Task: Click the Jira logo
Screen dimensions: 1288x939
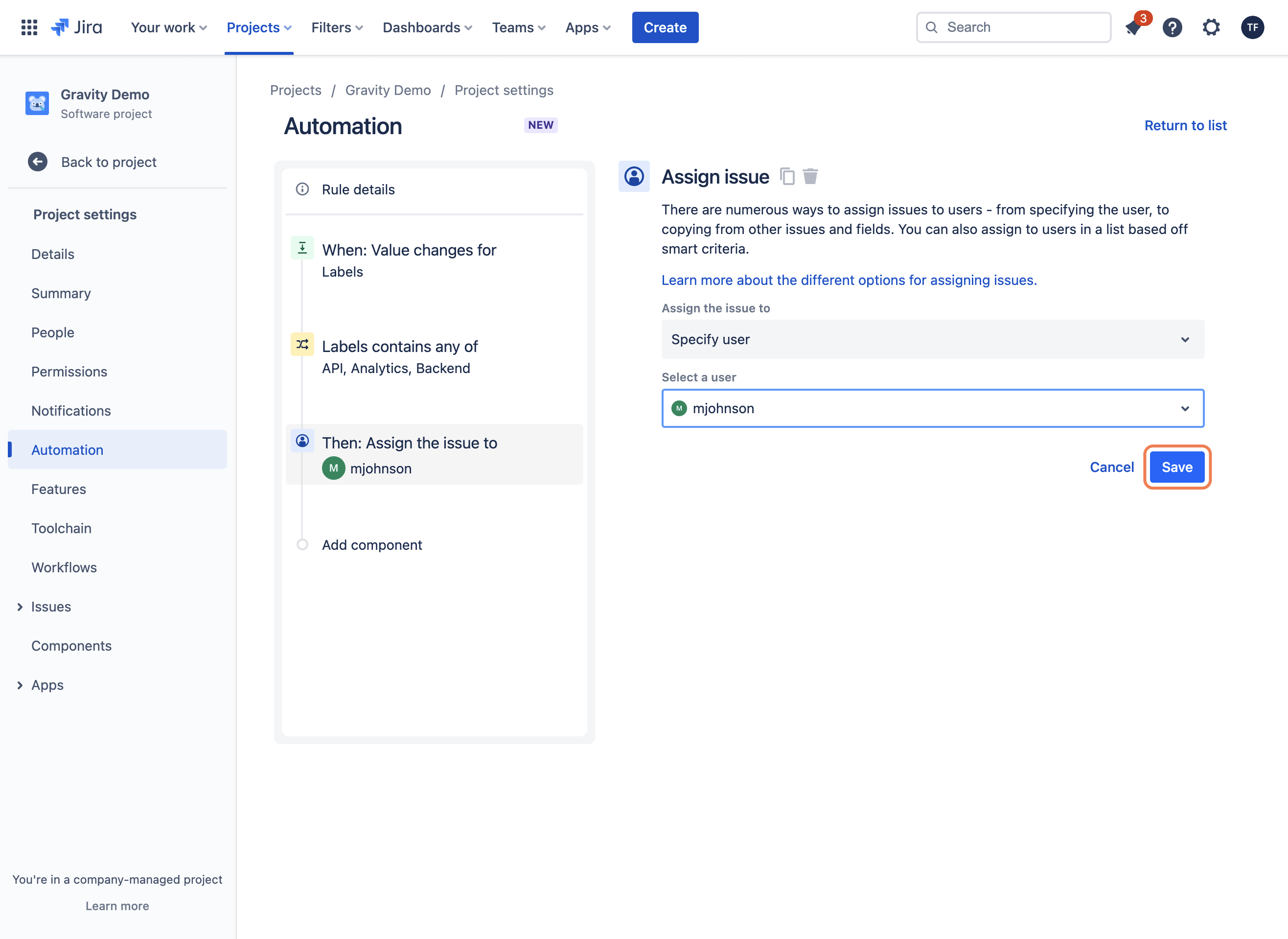Action: coord(76,27)
